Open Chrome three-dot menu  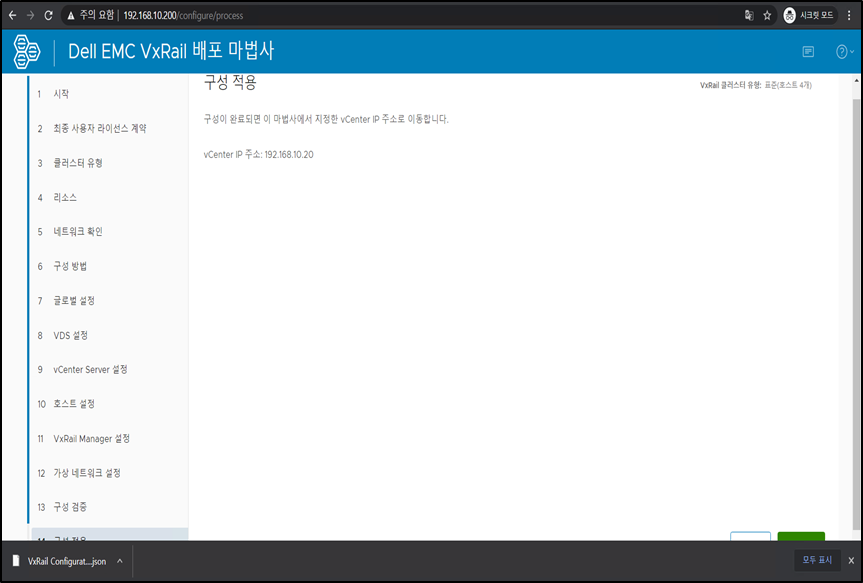click(x=849, y=15)
